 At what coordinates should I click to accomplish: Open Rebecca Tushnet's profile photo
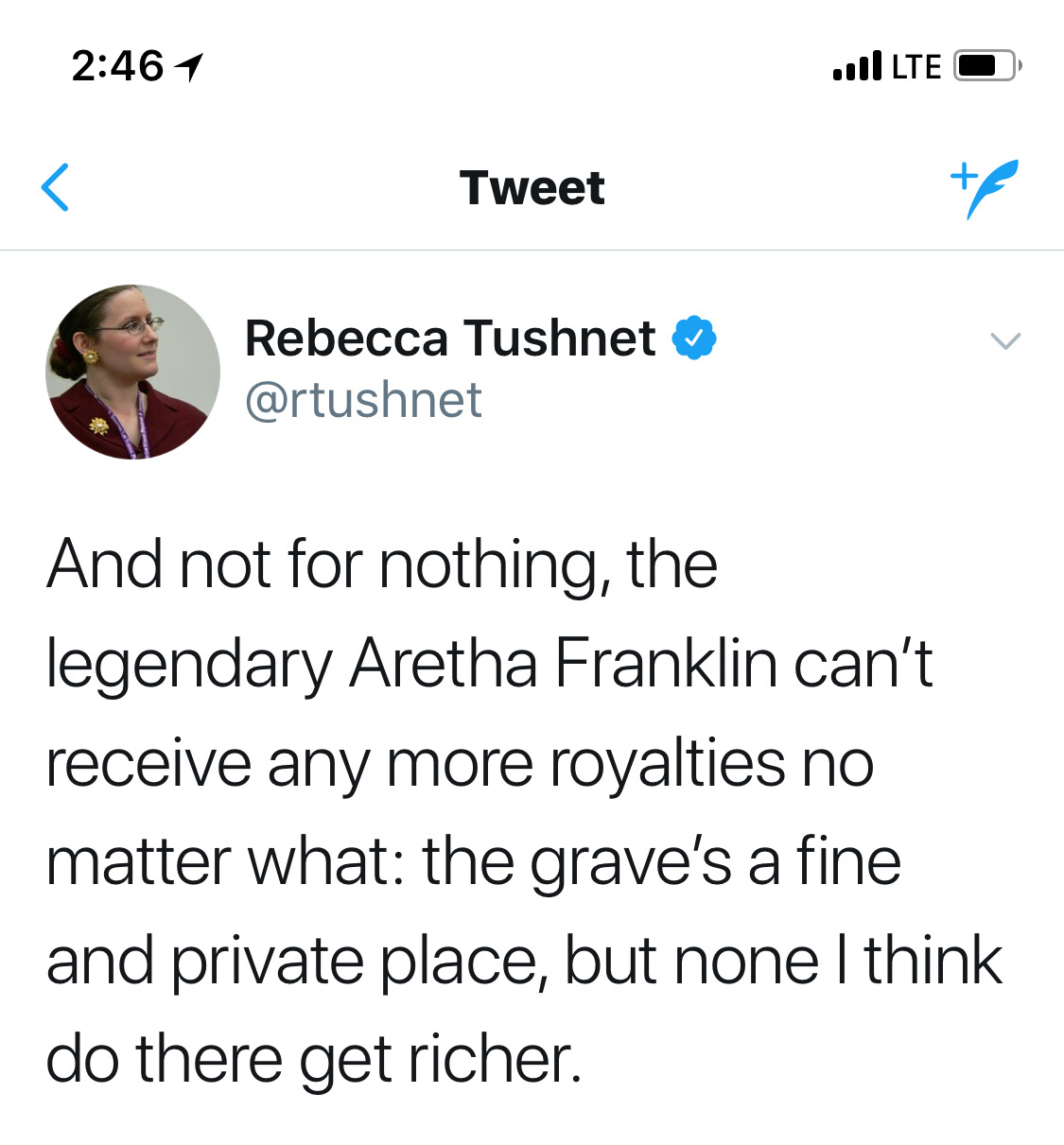(x=132, y=372)
